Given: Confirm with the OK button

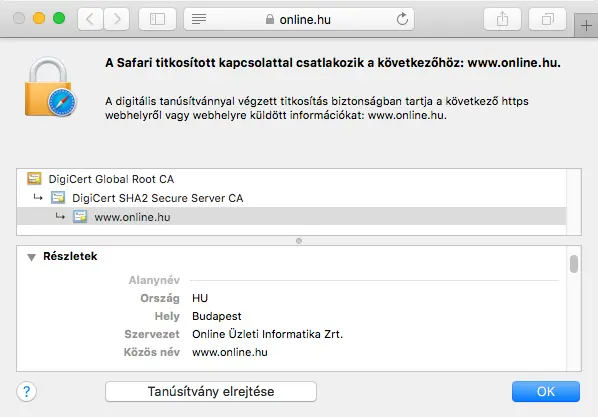Looking at the screenshot, I should pyautogui.click(x=546, y=391).
